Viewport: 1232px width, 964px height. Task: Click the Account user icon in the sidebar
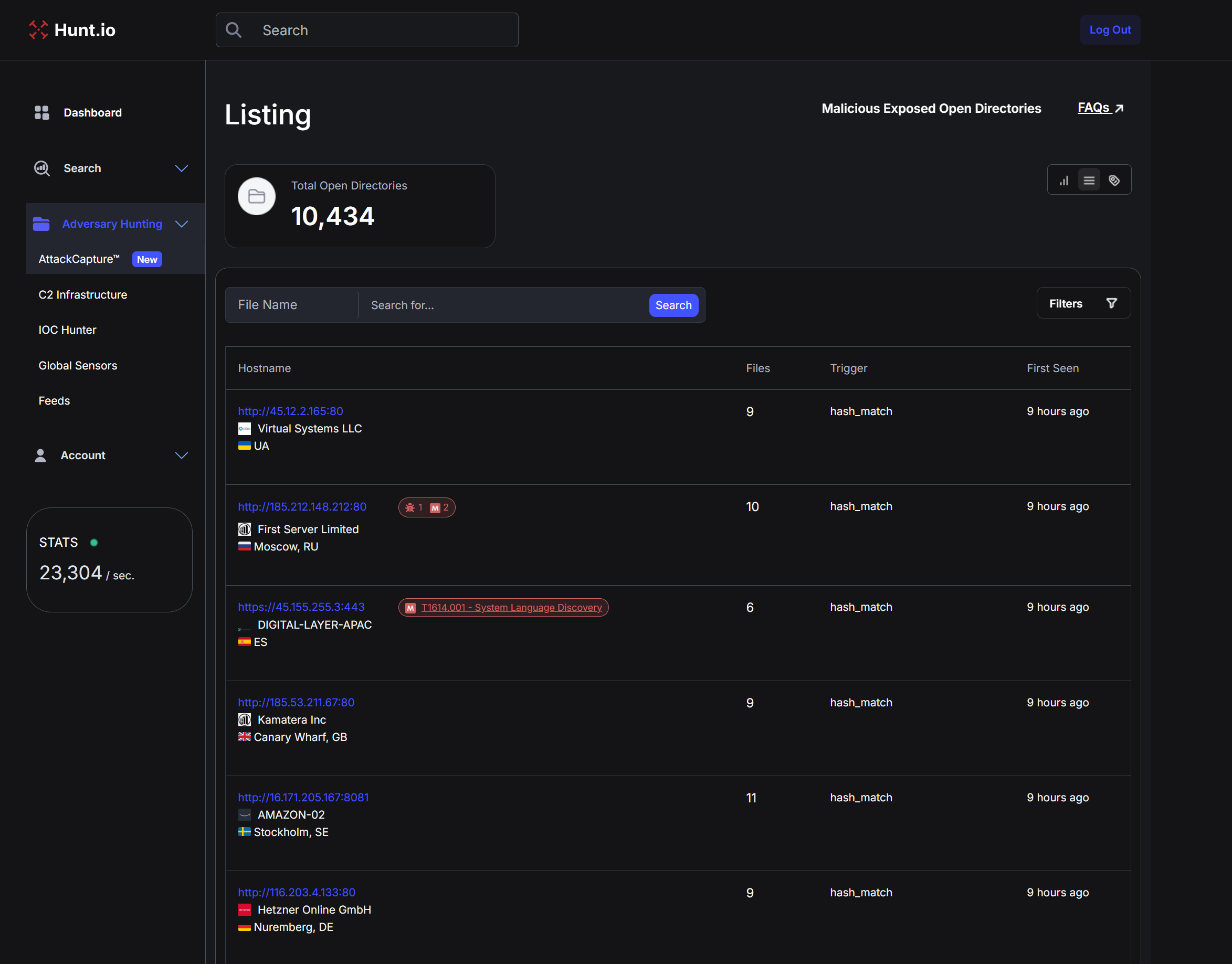(x=40, y=455)
